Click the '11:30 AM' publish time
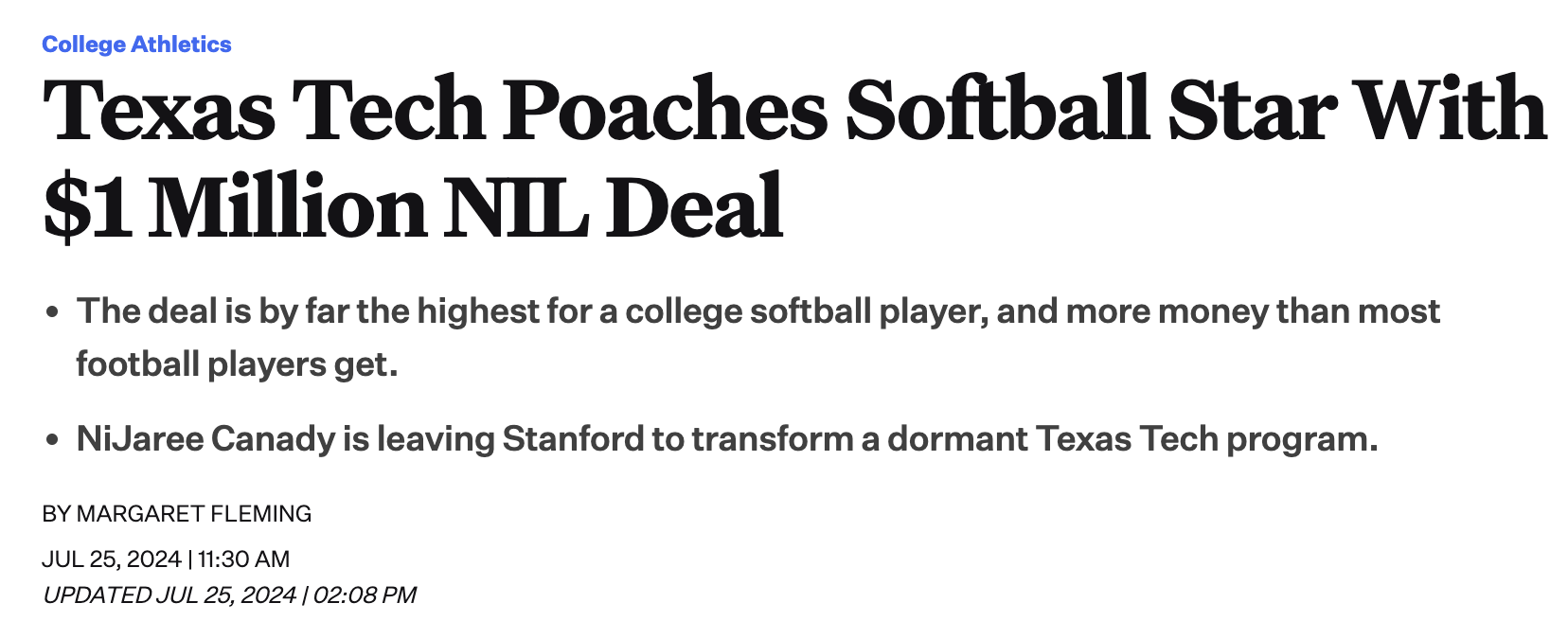This screenshot has height=621, width=1568. pyautogui.click(x=244, y=559)
